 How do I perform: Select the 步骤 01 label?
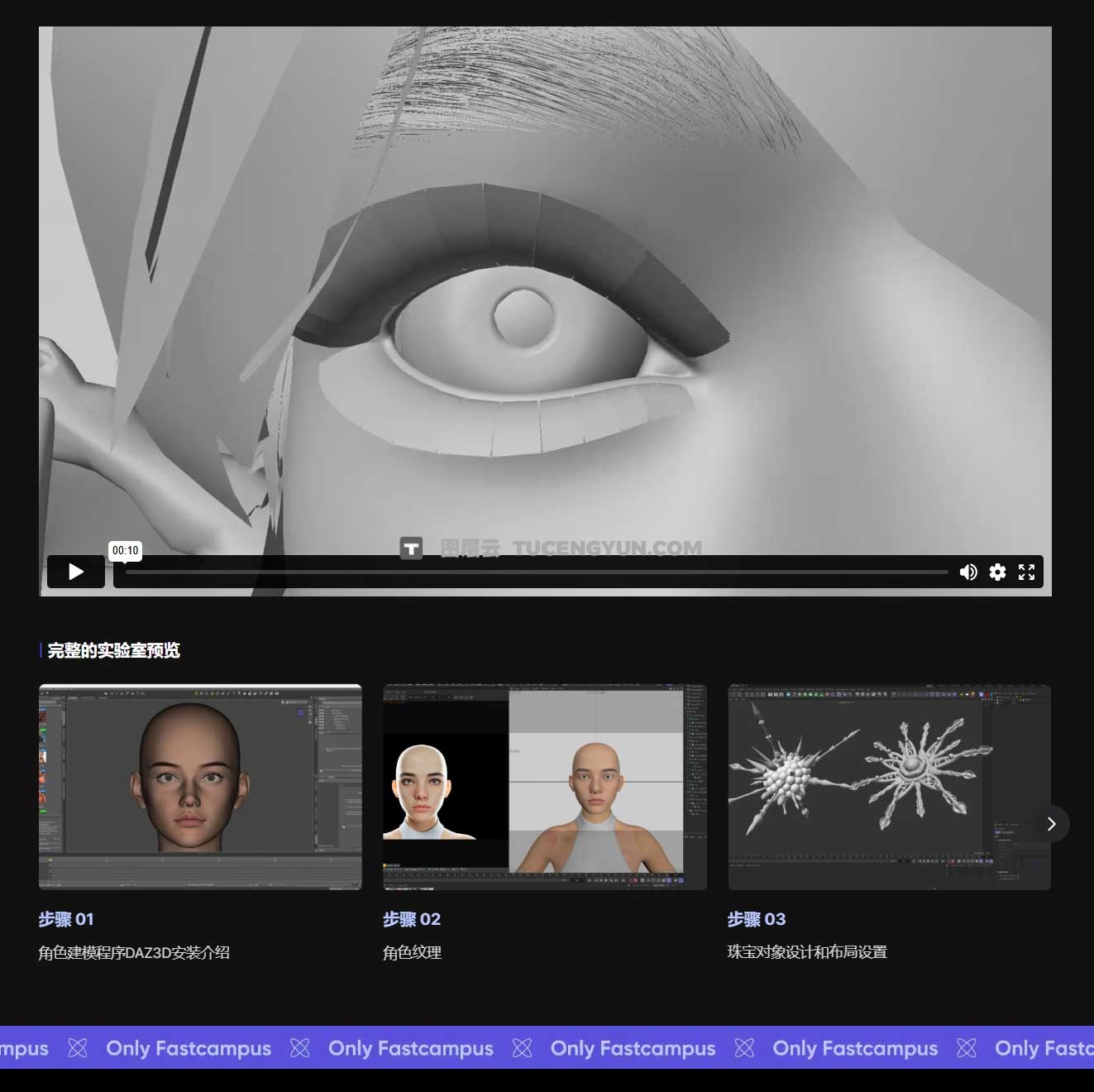click(66, 919)
